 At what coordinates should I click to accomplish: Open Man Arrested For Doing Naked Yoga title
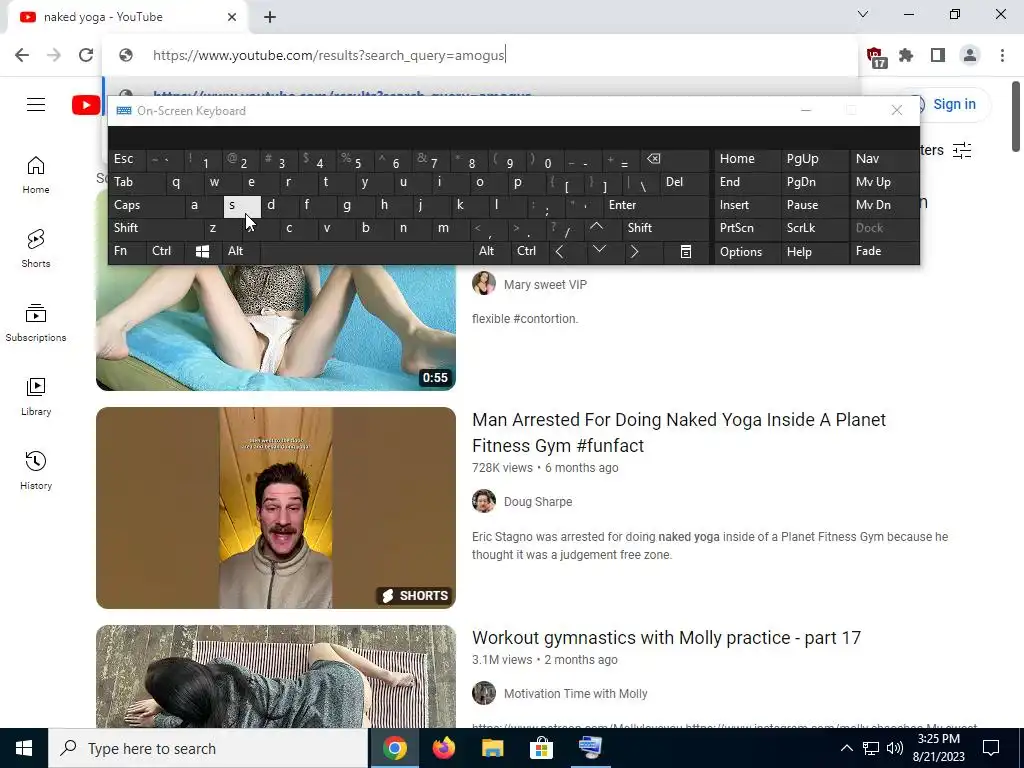click(679, 432)
